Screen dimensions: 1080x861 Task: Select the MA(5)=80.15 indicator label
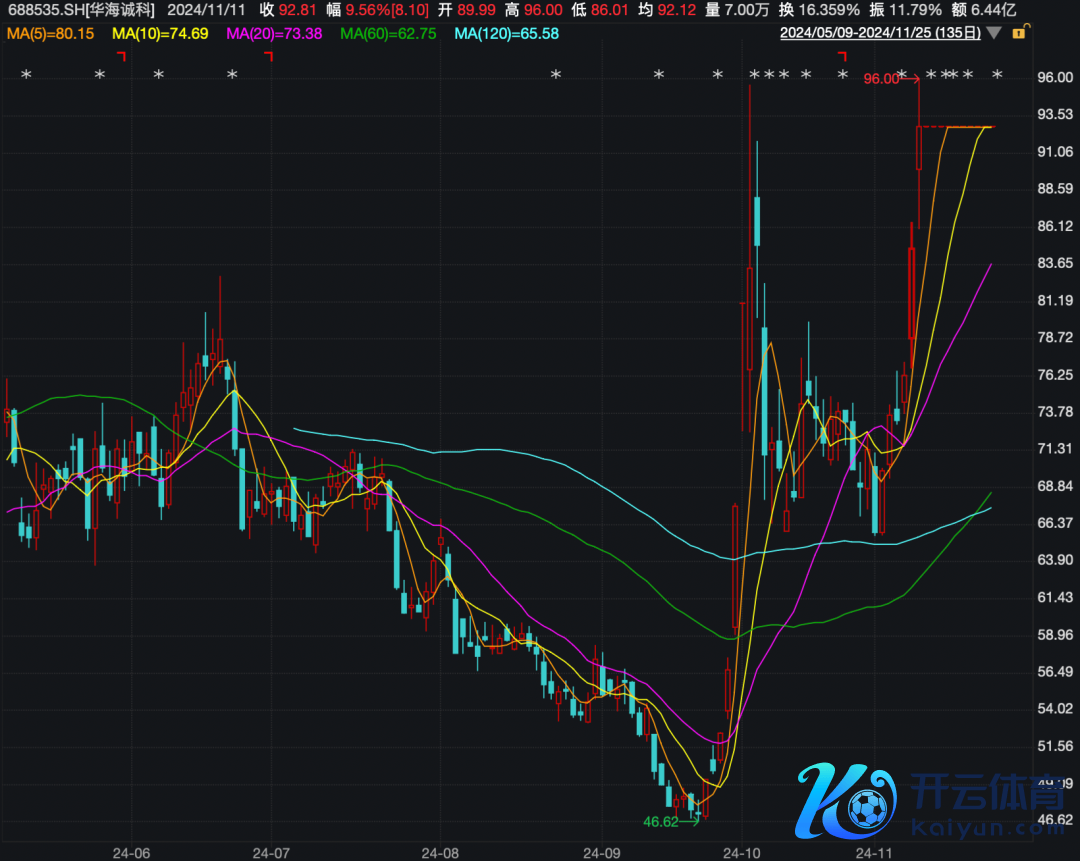pos(50,33)
